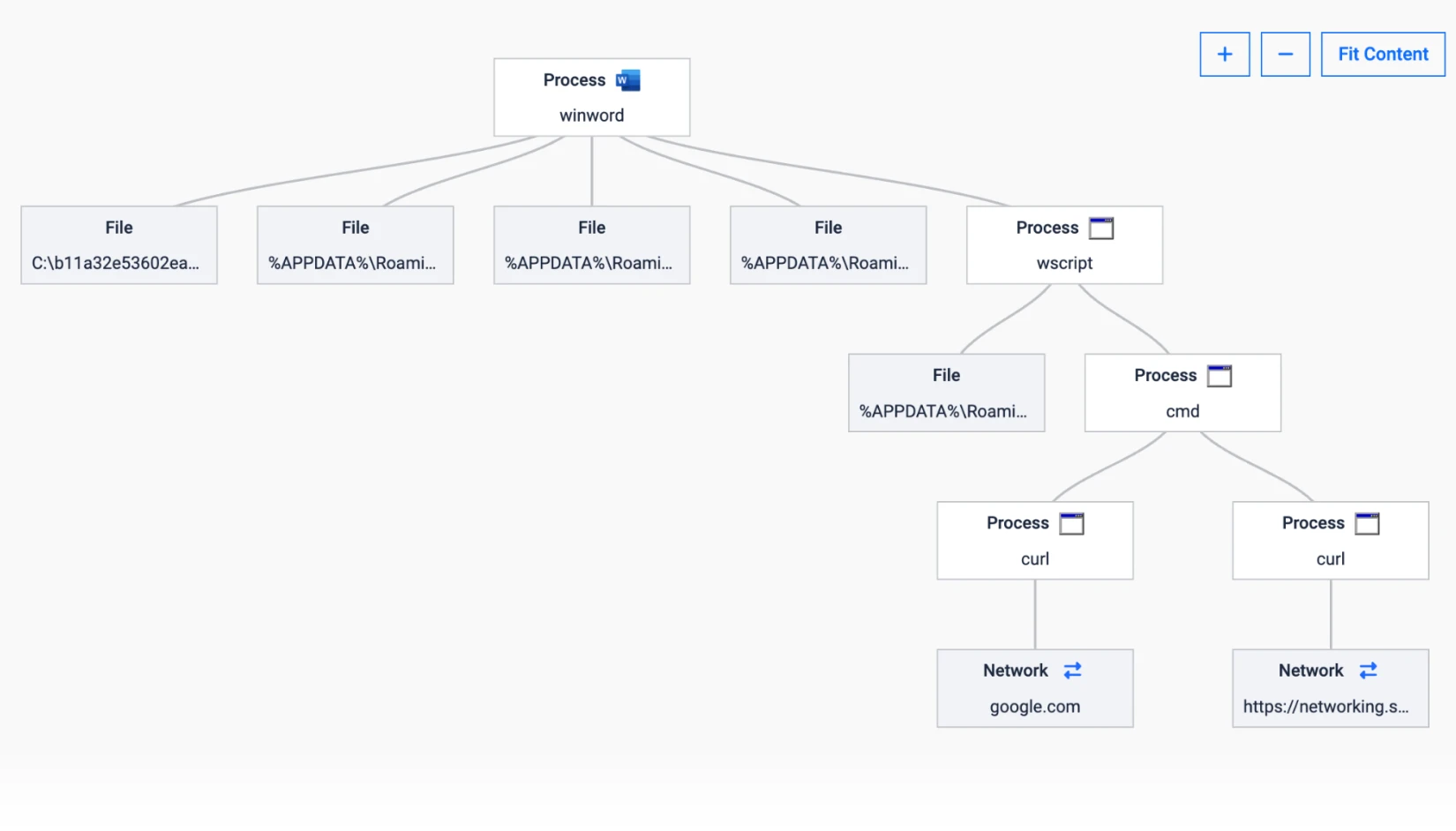
Task: Click transfer arrows icon on https://networking node
Action: point(1368,671)
